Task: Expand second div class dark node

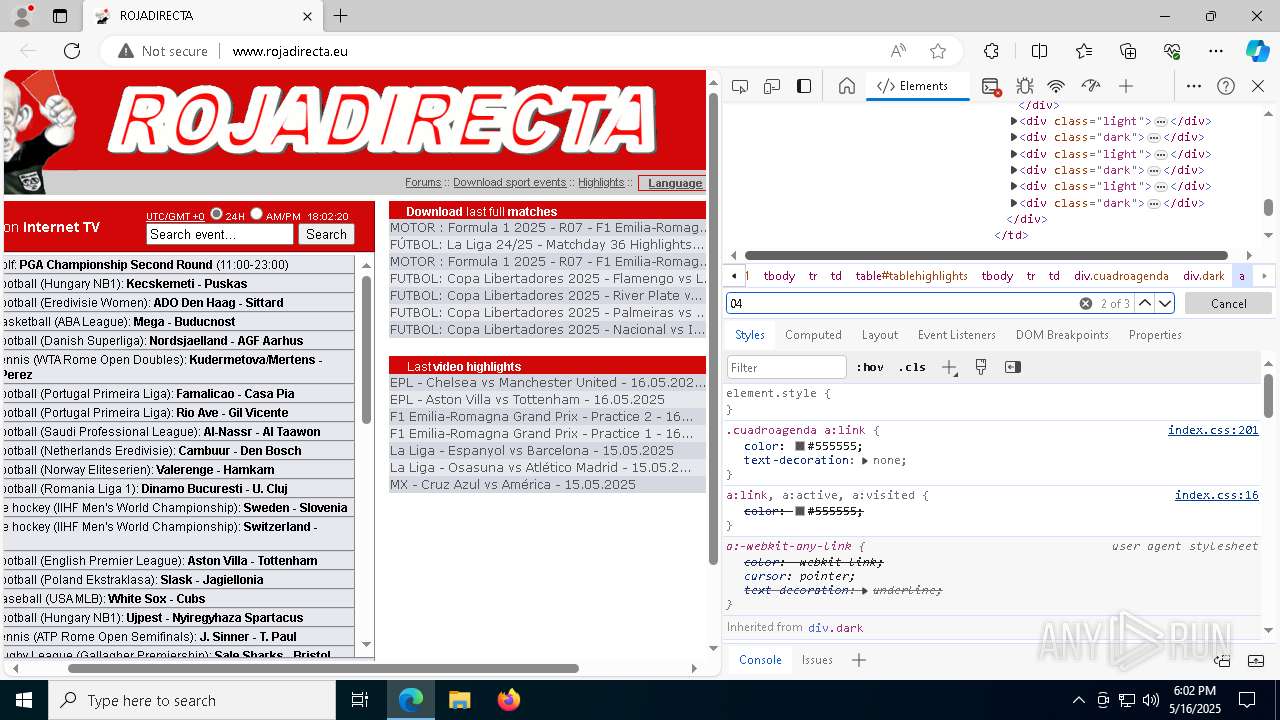Action: [1013, 170]
